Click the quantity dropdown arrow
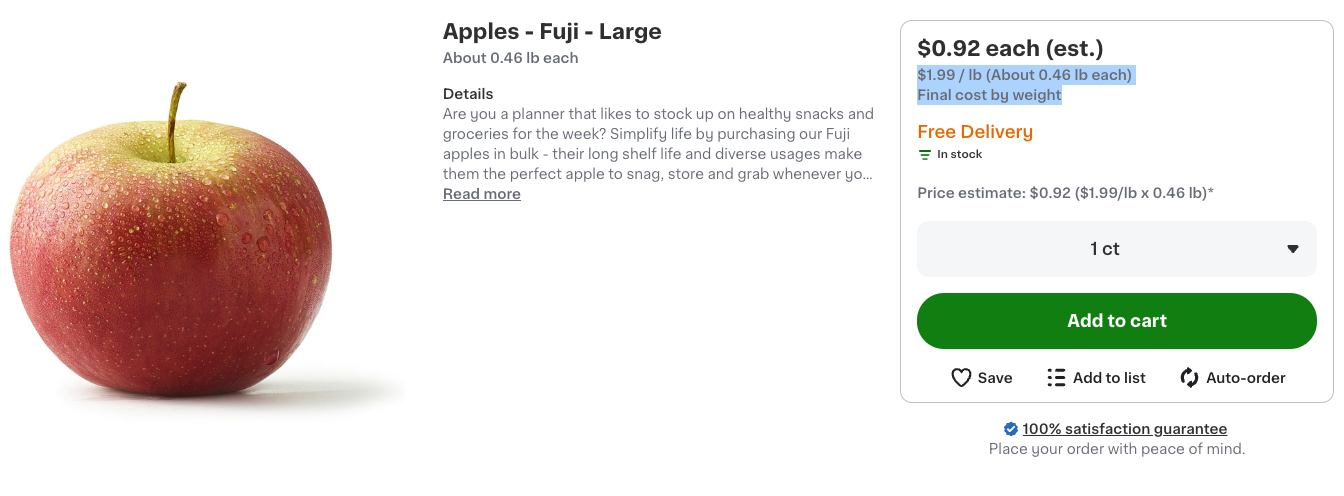Image resolution: width=1344 pixels, height=496 pixels. coord(1292,249)
